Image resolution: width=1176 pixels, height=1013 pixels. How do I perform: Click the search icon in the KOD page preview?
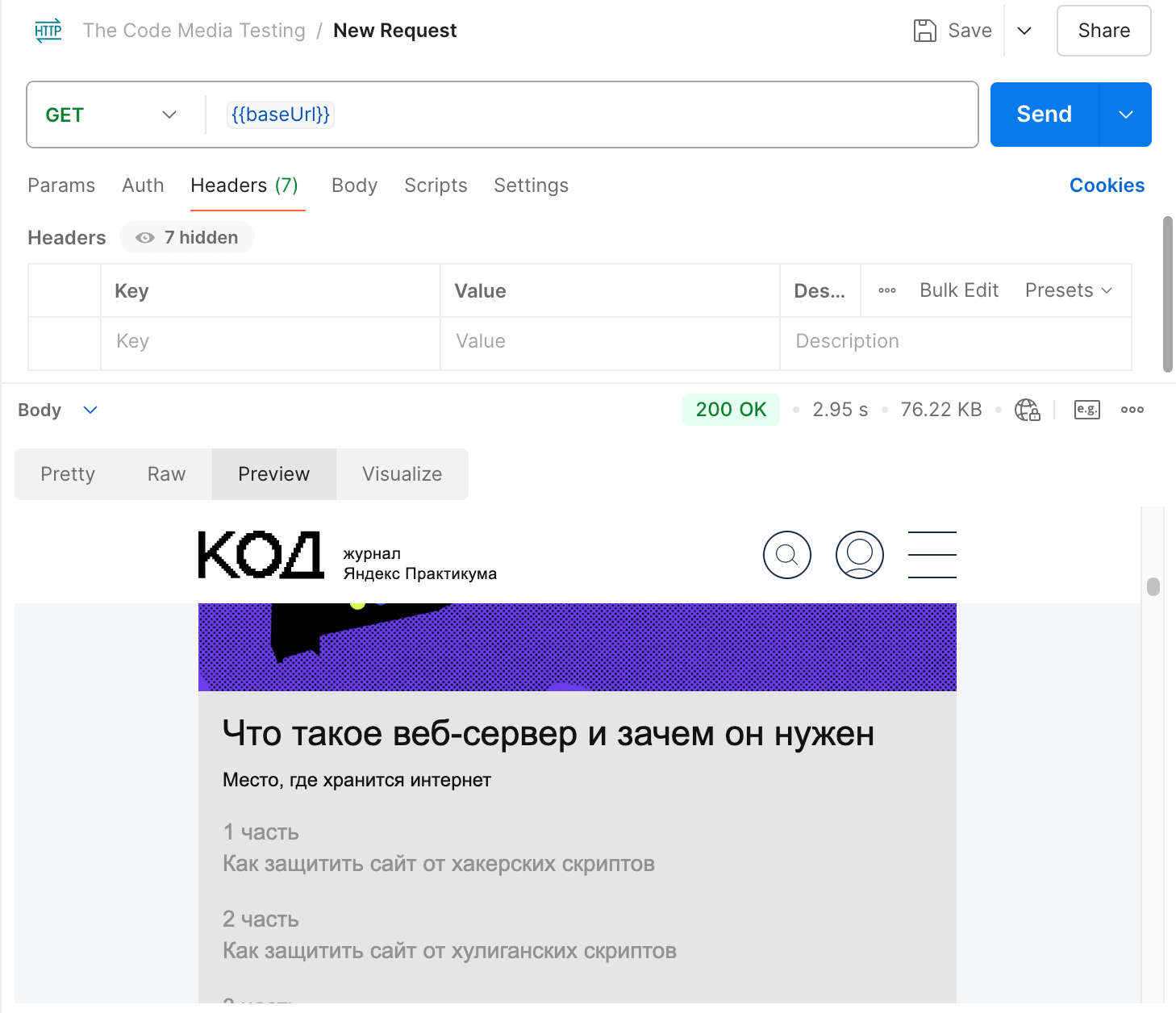(786, 555)
